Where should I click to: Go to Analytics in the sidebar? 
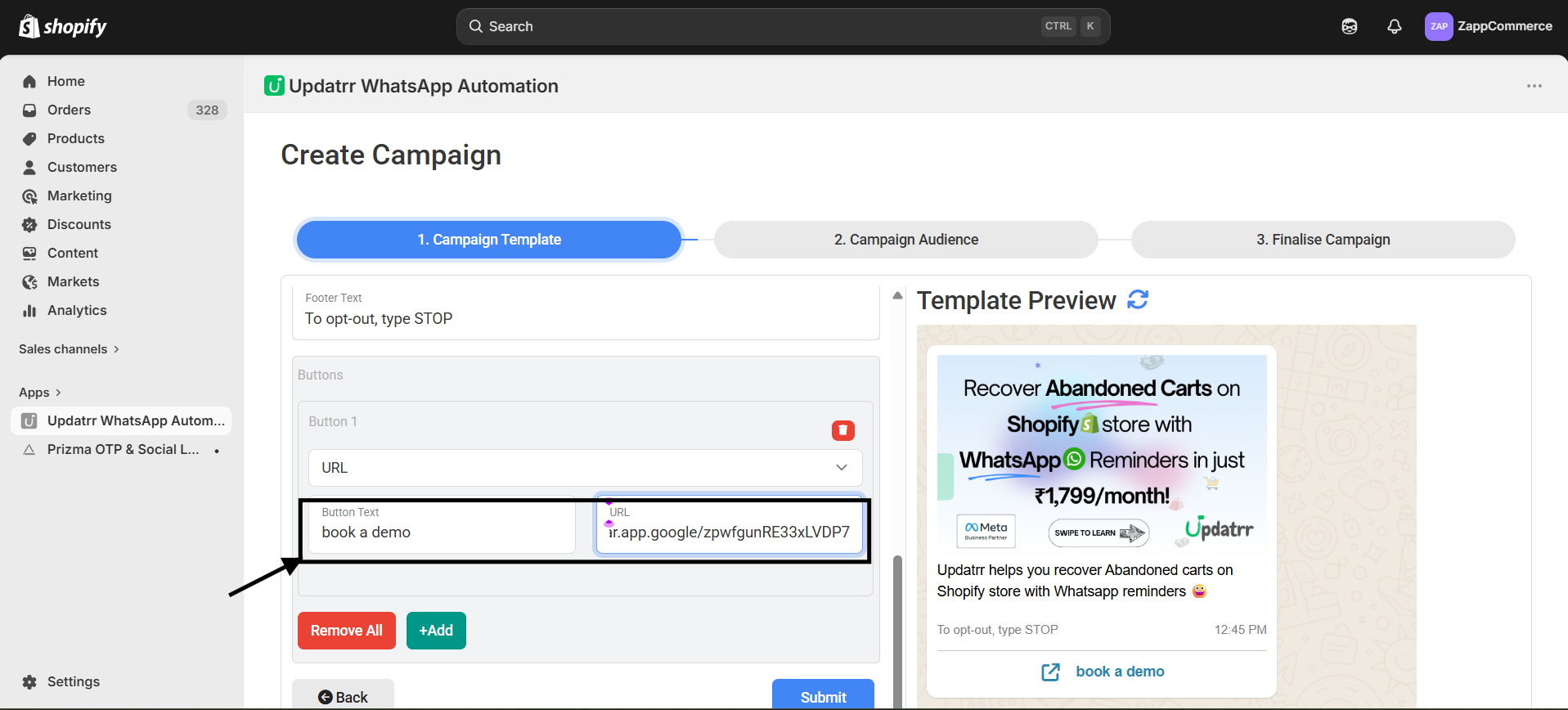77,310
